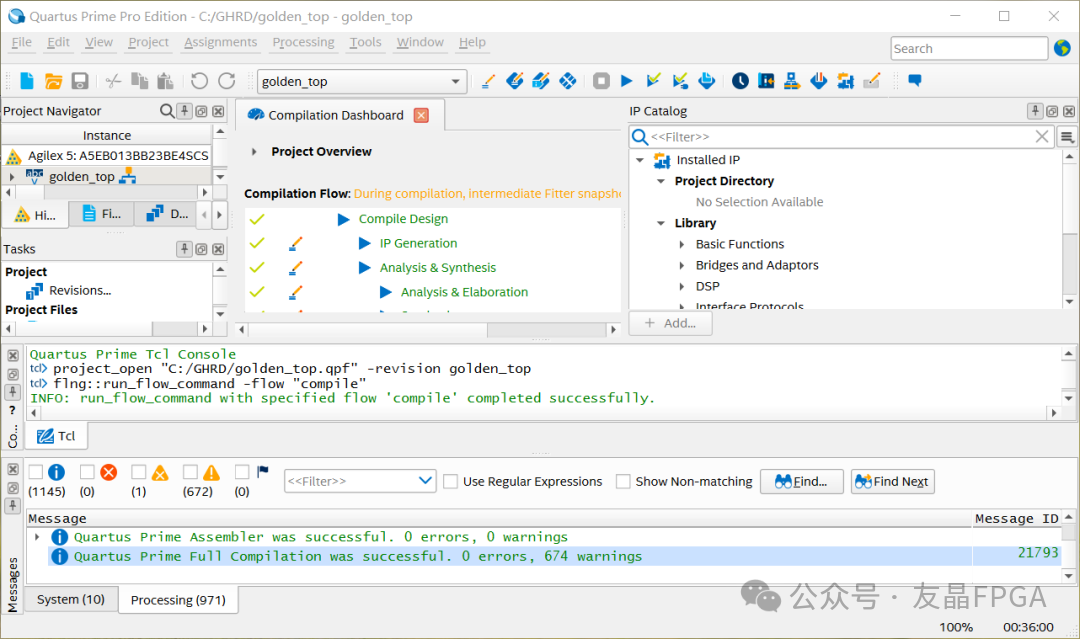1080x639 pixels.
Task: Open the Timing Analyzer clock icon
Action: (740, 81)
